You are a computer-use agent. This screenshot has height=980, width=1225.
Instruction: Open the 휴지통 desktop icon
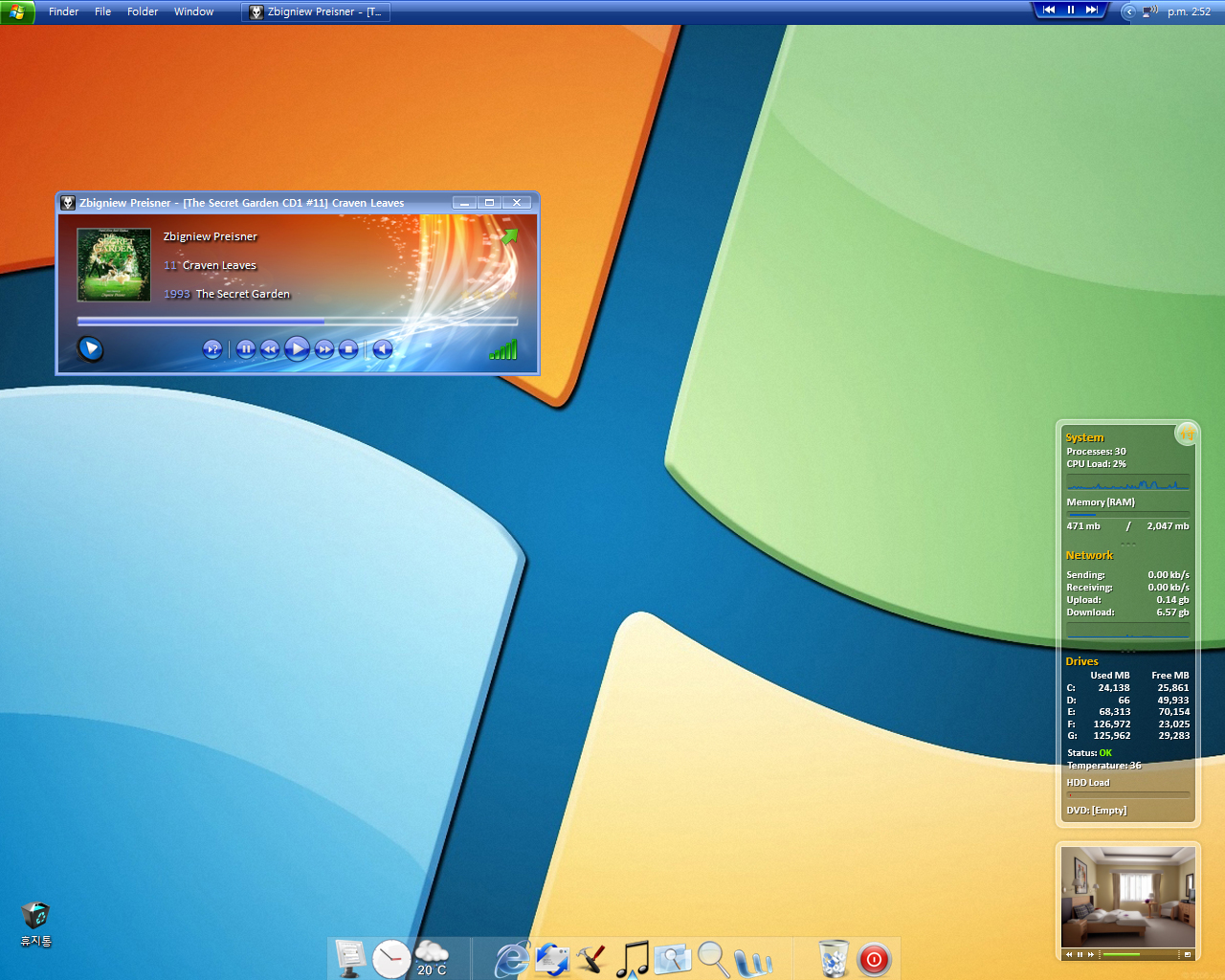click(x=35, y=924)
